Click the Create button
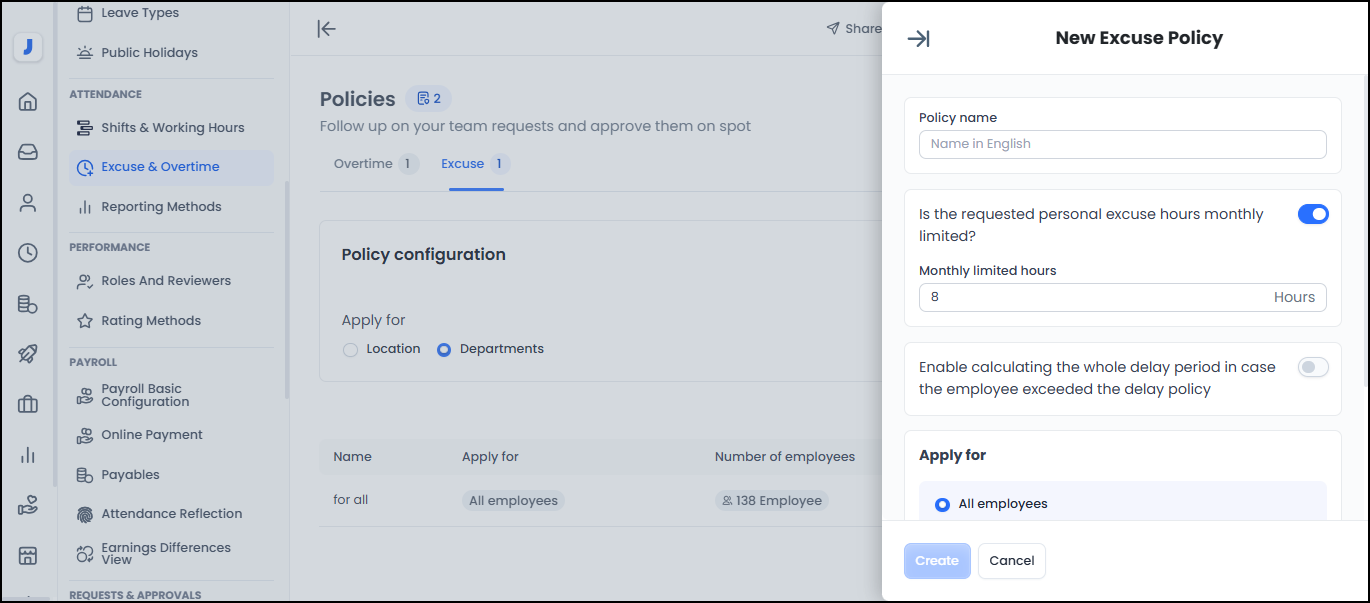The width and height of the screenshot is (1370, 603). point(936,560)
